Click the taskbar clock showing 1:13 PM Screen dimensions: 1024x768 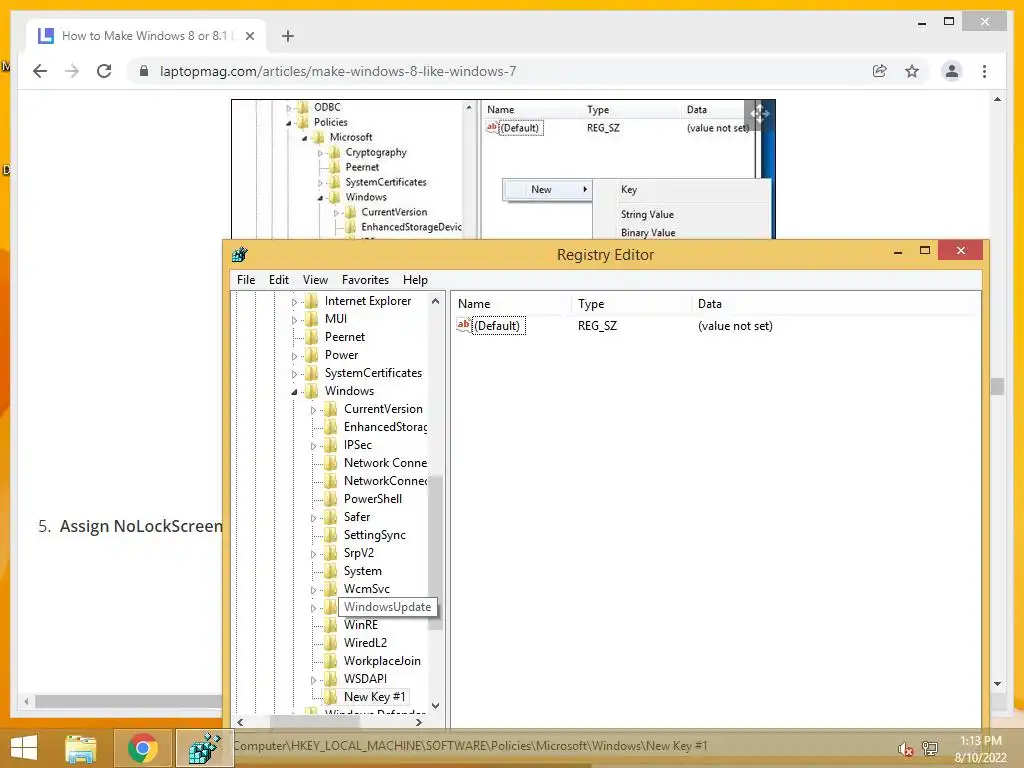coord(980,749)
